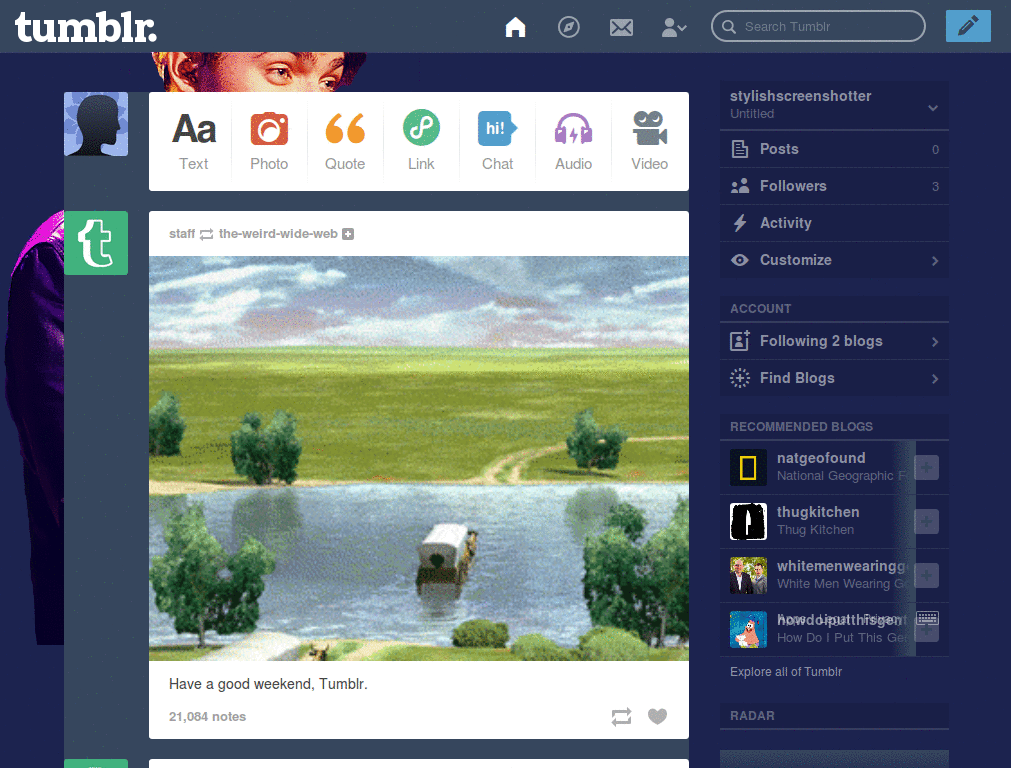Click the natgeofound yellow-frame avatar
The height and width of the screenshot is (768, 1024).
click(x=748, y=468)
